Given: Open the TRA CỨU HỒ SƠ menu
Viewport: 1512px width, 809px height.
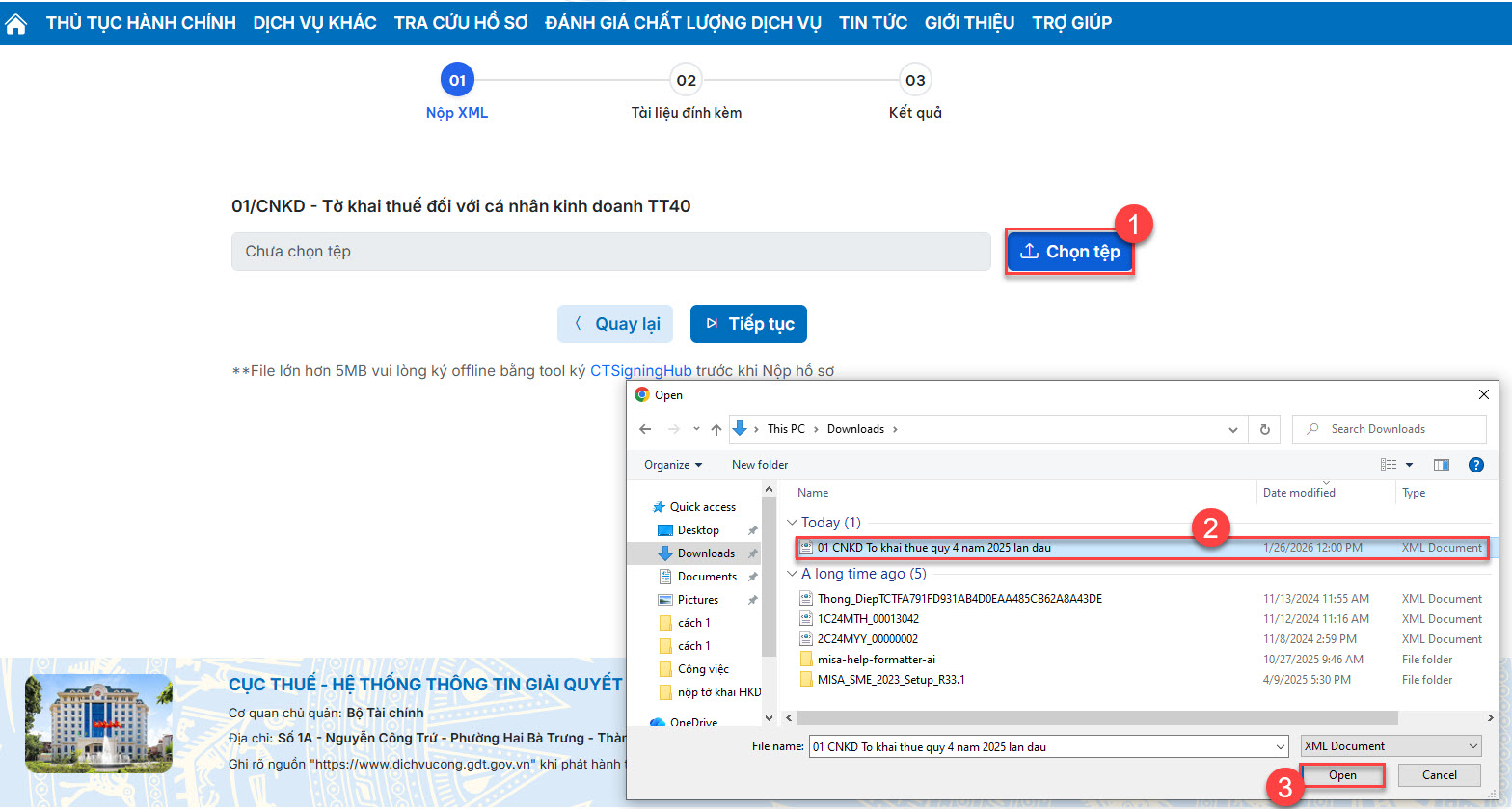Looking at the screenshot, I should (460, 23).
